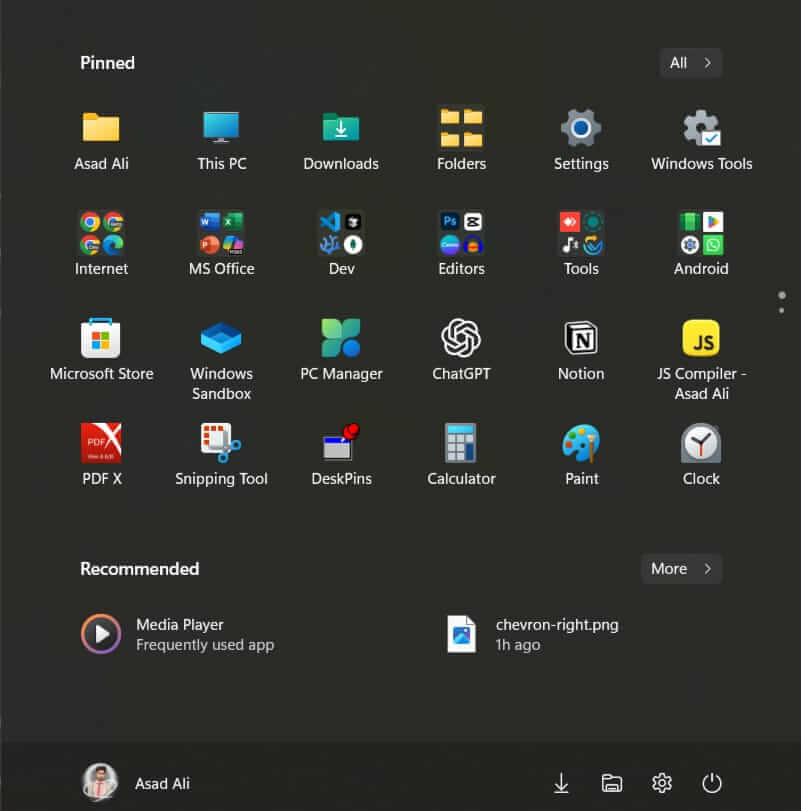Launch the Clock app
801x811 pixels.
(x=701, y=454)
